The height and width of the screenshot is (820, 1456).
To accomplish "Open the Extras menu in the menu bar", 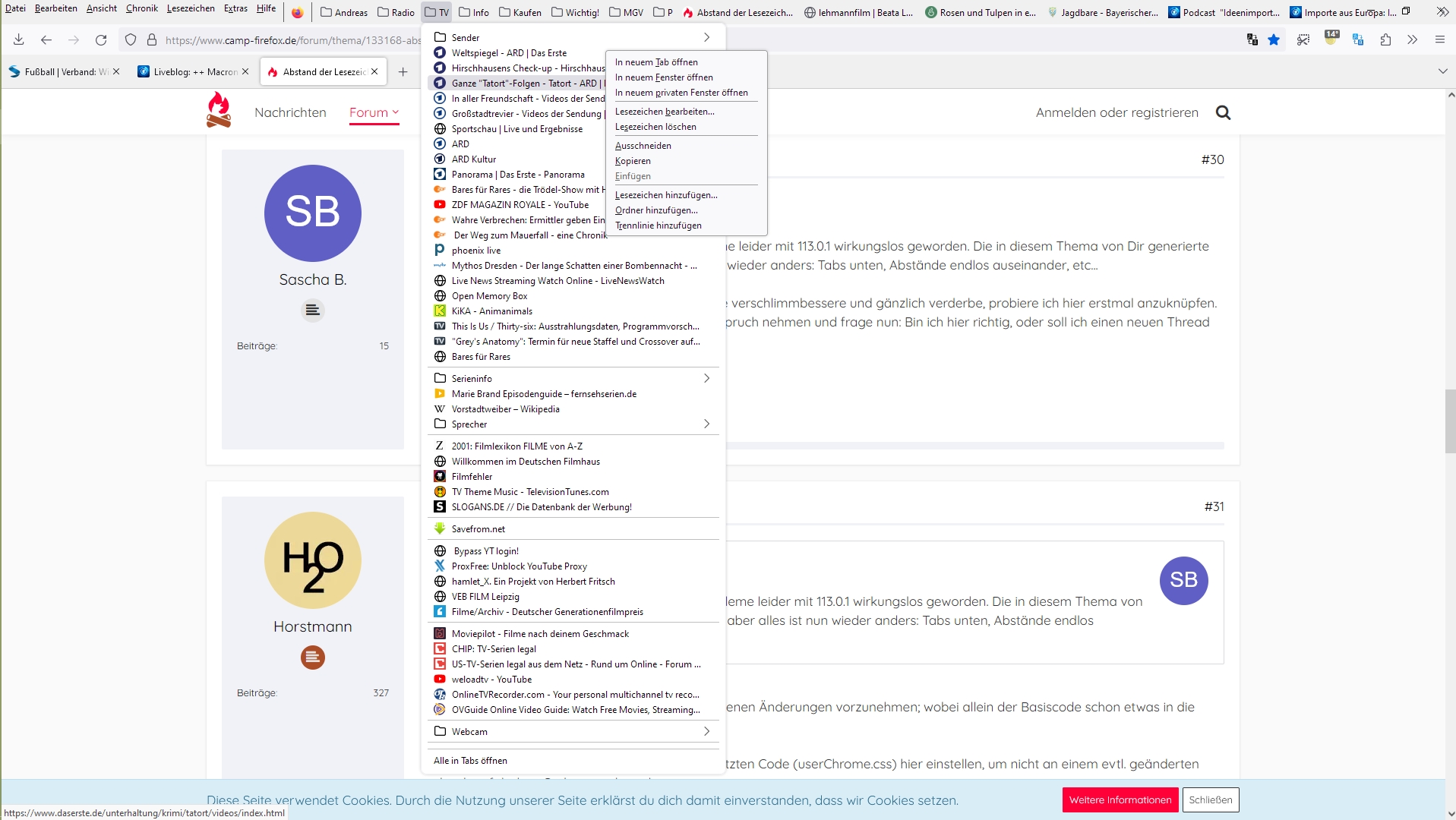I will coord(235,8).
